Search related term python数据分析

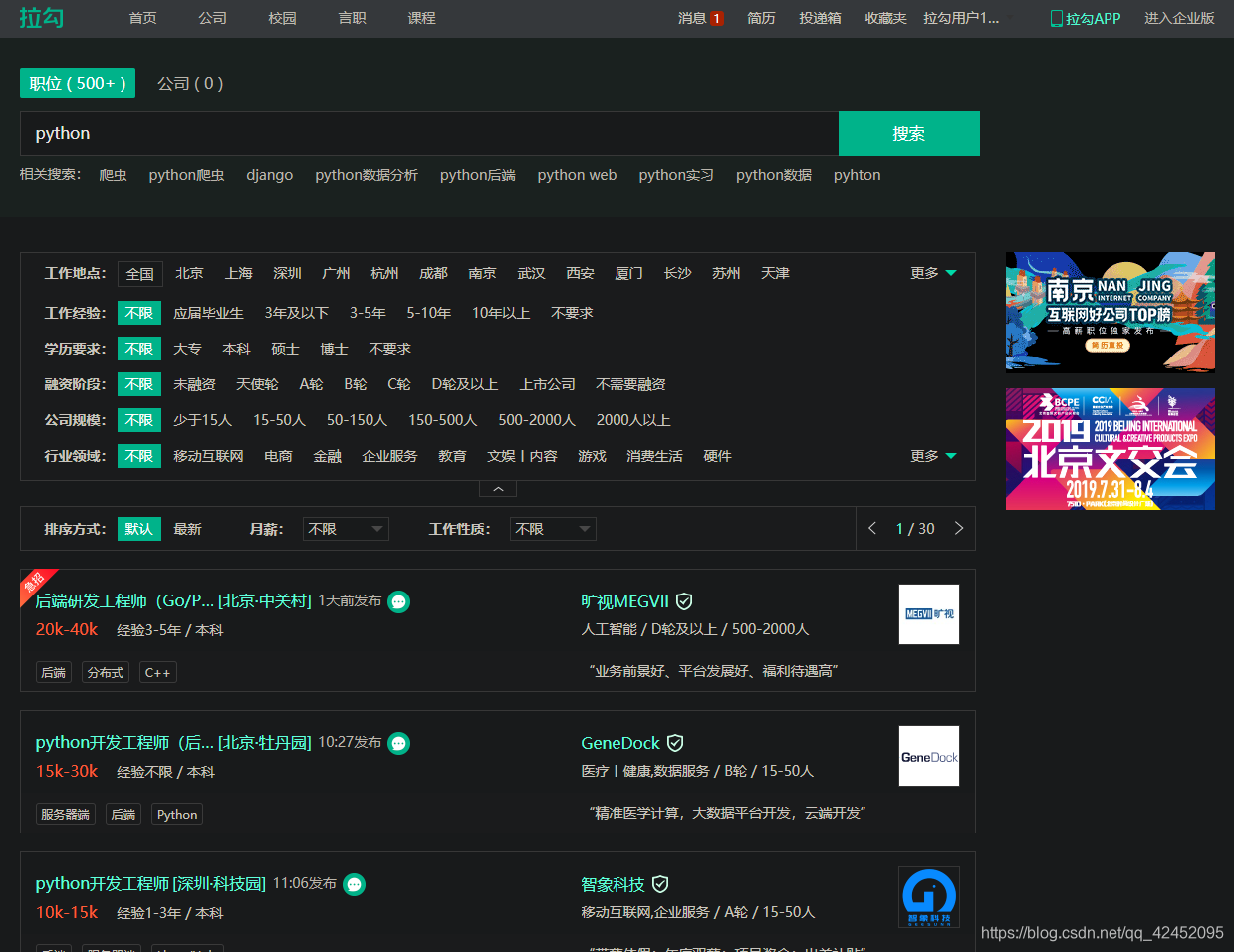[x=367, y=175]
